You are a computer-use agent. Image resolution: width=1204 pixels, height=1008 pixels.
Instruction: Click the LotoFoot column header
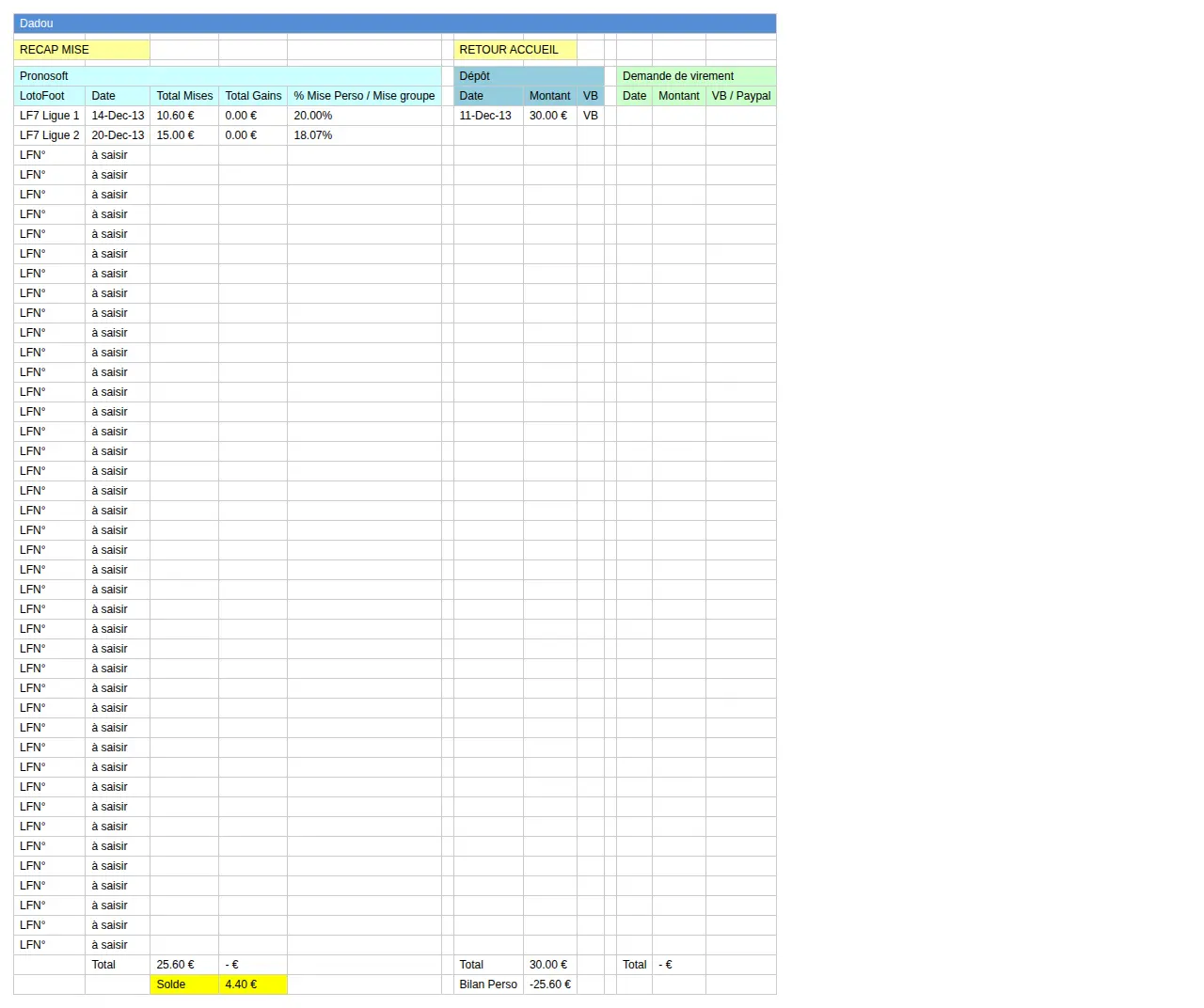click(50, 96)
